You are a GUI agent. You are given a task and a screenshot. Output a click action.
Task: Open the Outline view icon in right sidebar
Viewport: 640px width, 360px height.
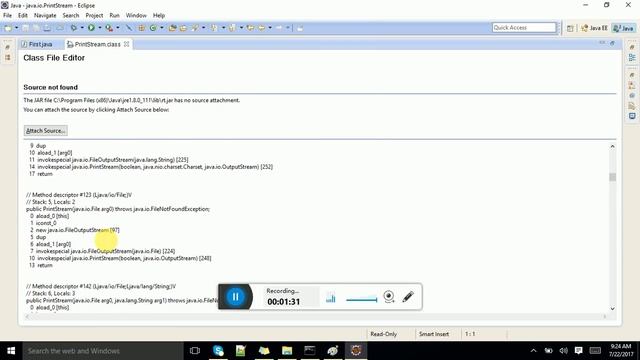[632, 58]
